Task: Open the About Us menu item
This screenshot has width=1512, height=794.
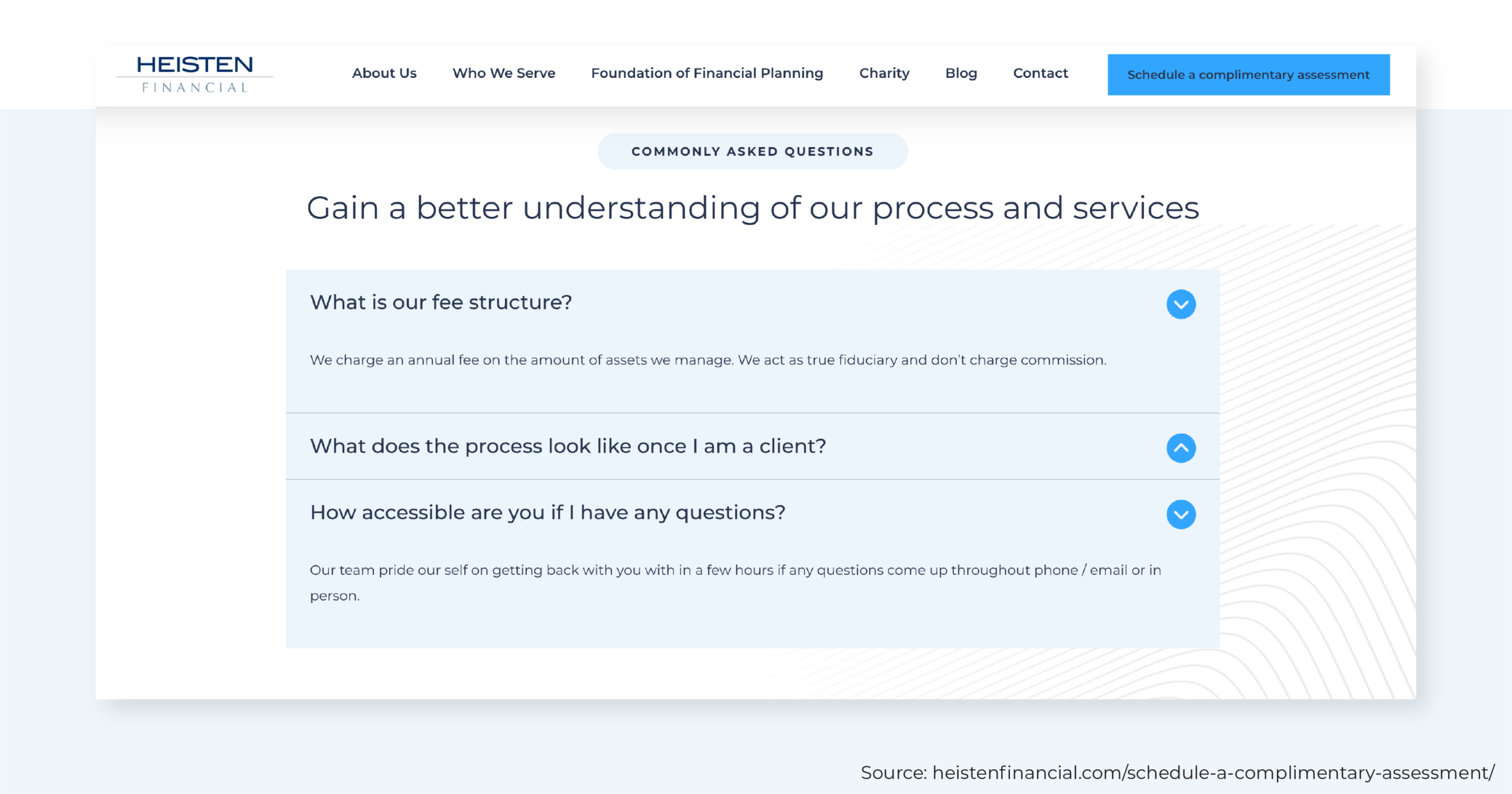Action: tap(384, 73)
